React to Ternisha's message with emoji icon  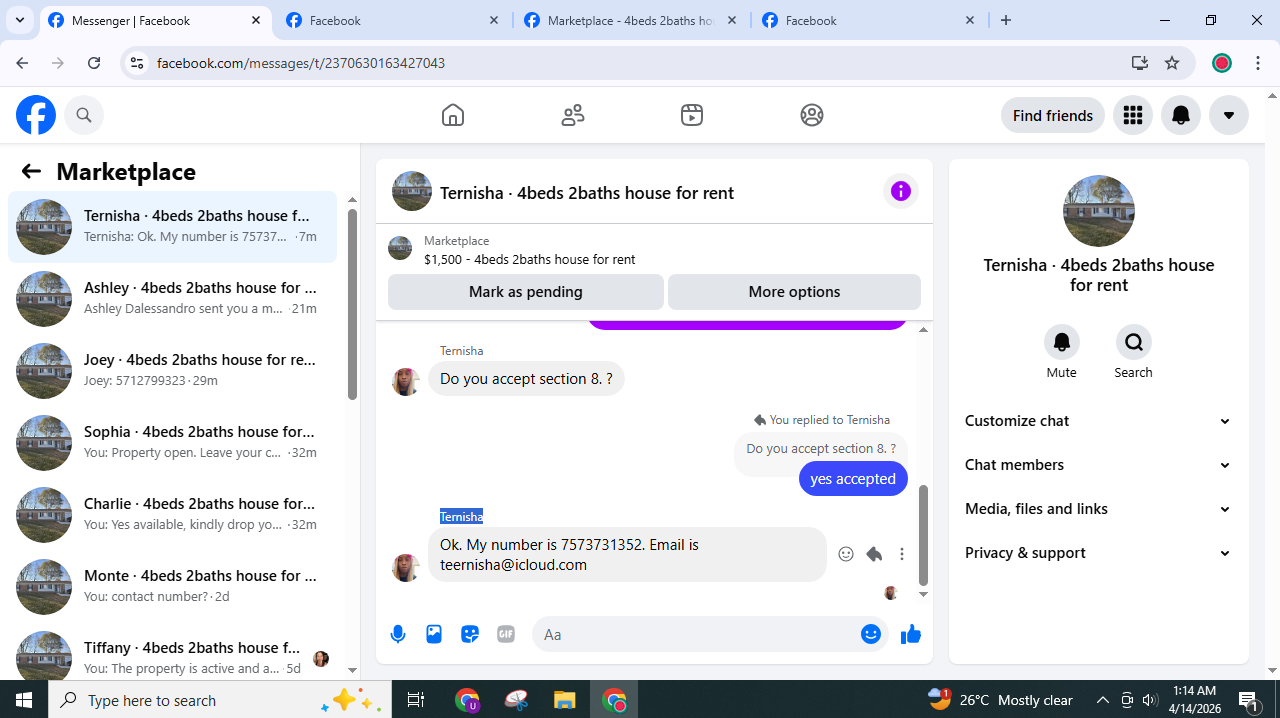(846, 554)
